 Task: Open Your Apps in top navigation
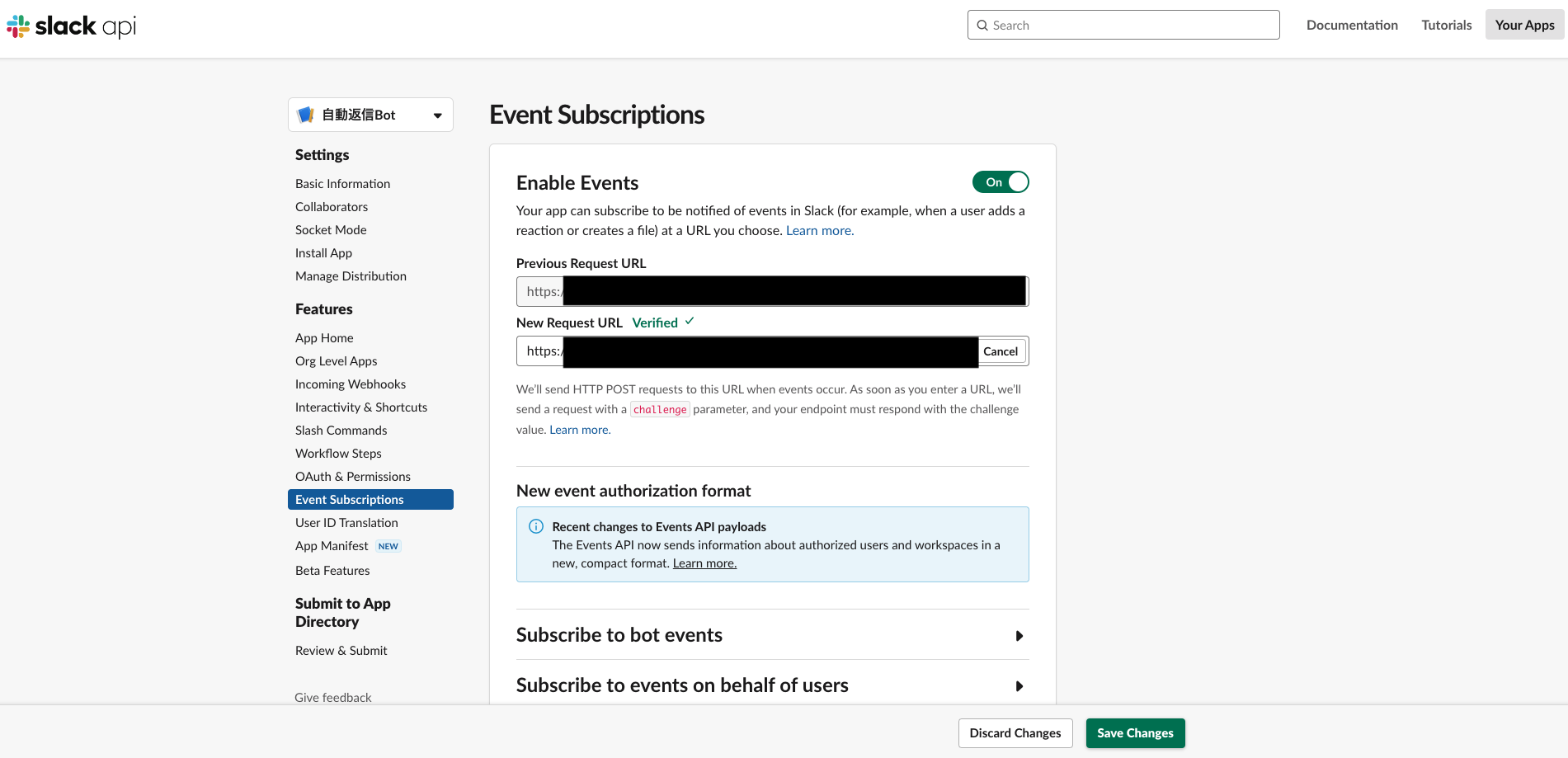click(1524, 25)
